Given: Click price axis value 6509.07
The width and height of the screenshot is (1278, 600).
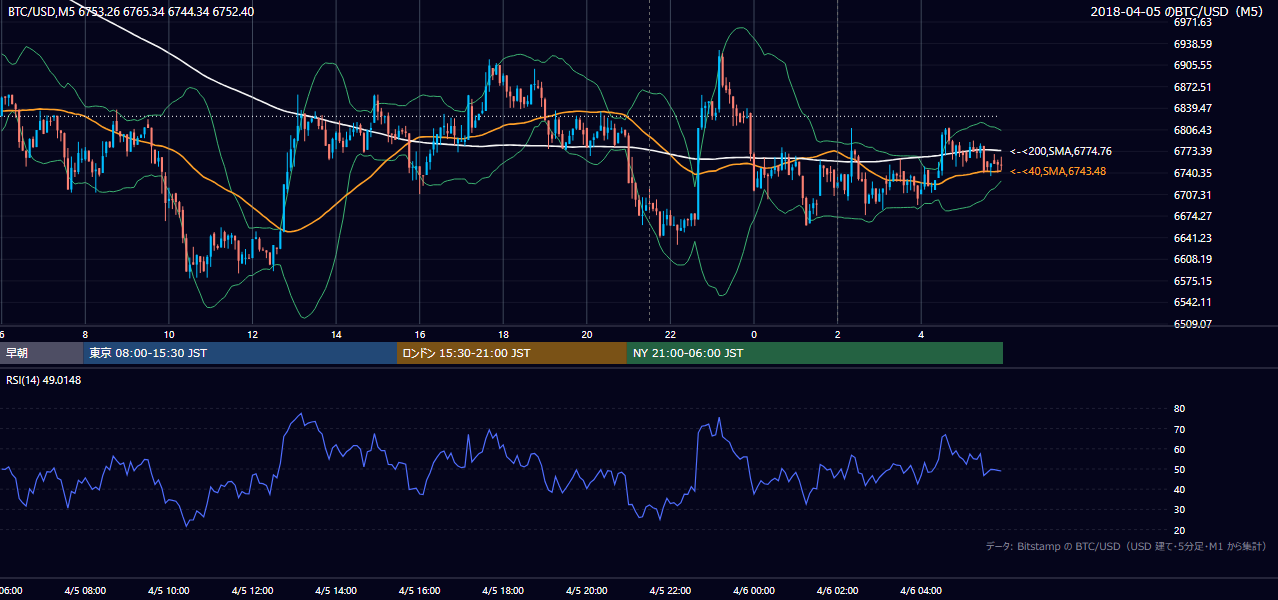Looking at the screenshot, I should coord(1192,324).
